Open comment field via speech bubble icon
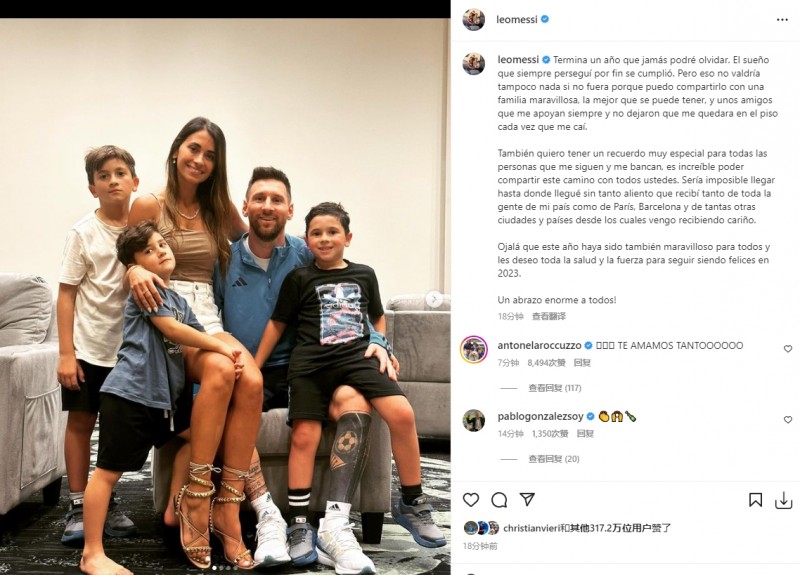This screenshot has width=800, height=575. tap(499, 500)
